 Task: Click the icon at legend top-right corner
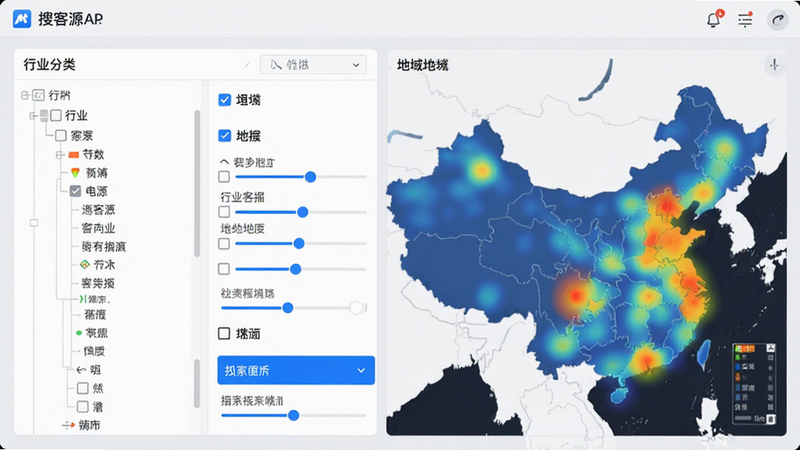pyautogui.click(x=770, y=348)
